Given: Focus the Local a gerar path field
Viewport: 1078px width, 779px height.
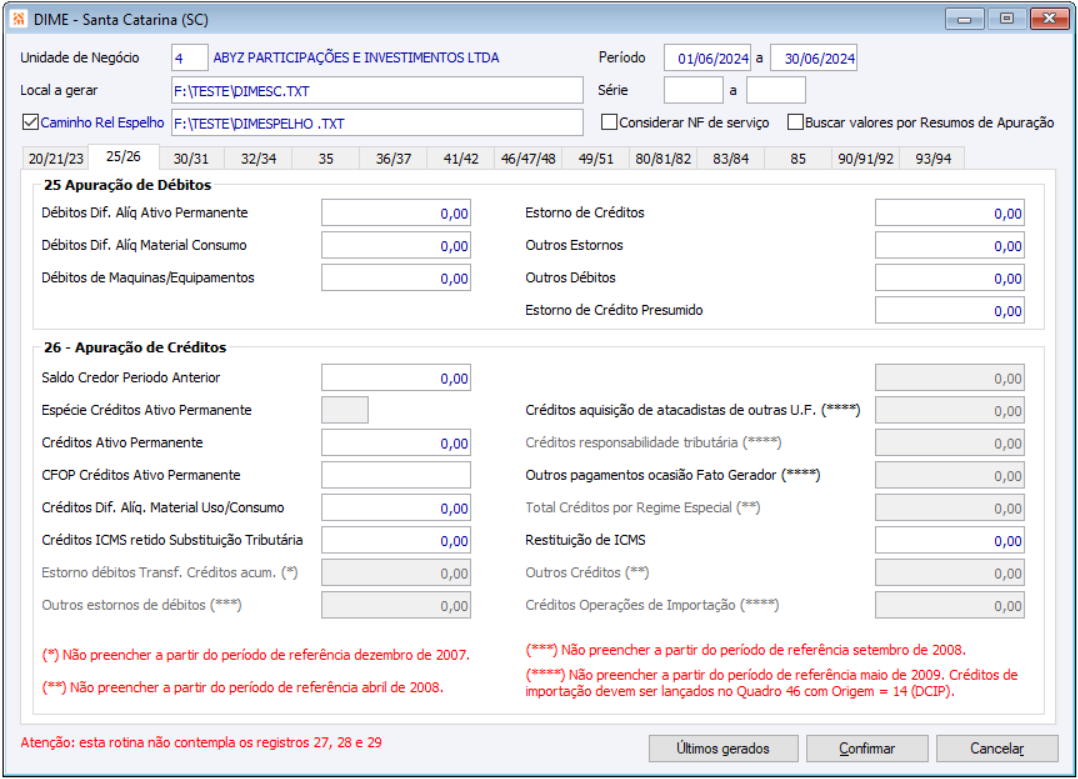Looking at the screenshot, I should tap(377, 91).
